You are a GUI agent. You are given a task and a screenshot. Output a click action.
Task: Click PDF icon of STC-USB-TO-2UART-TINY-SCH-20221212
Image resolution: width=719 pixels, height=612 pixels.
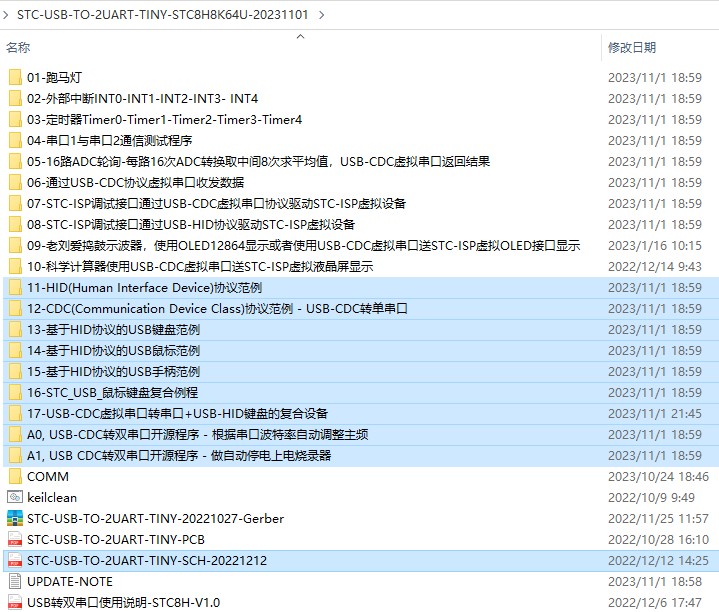15,561
